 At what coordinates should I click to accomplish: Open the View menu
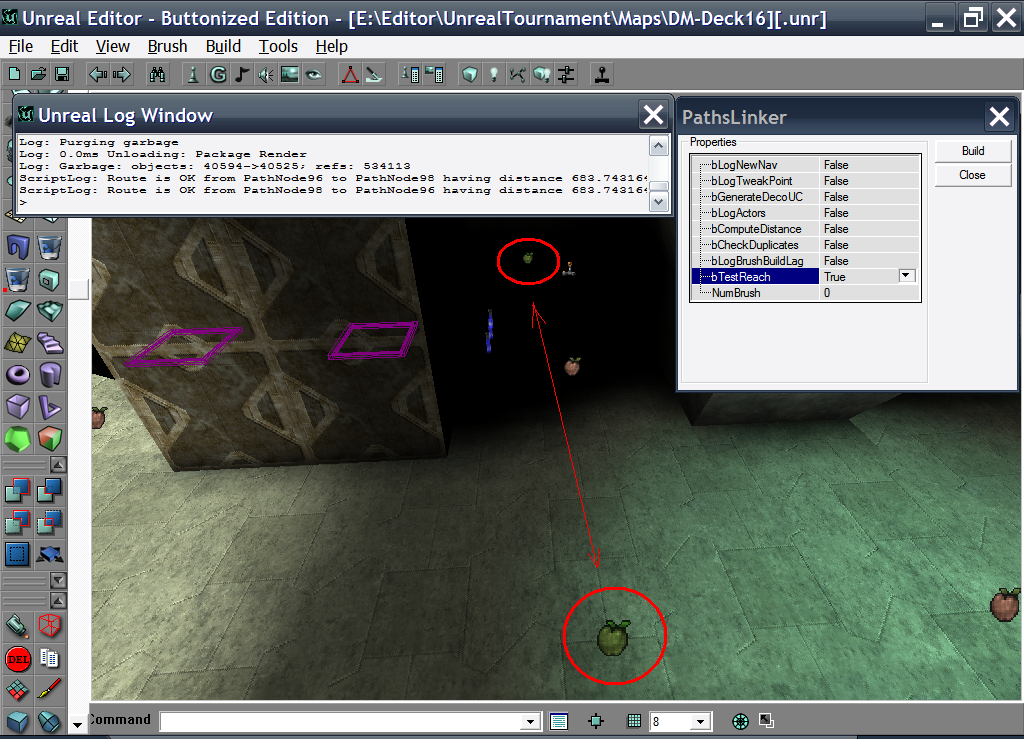112,46
